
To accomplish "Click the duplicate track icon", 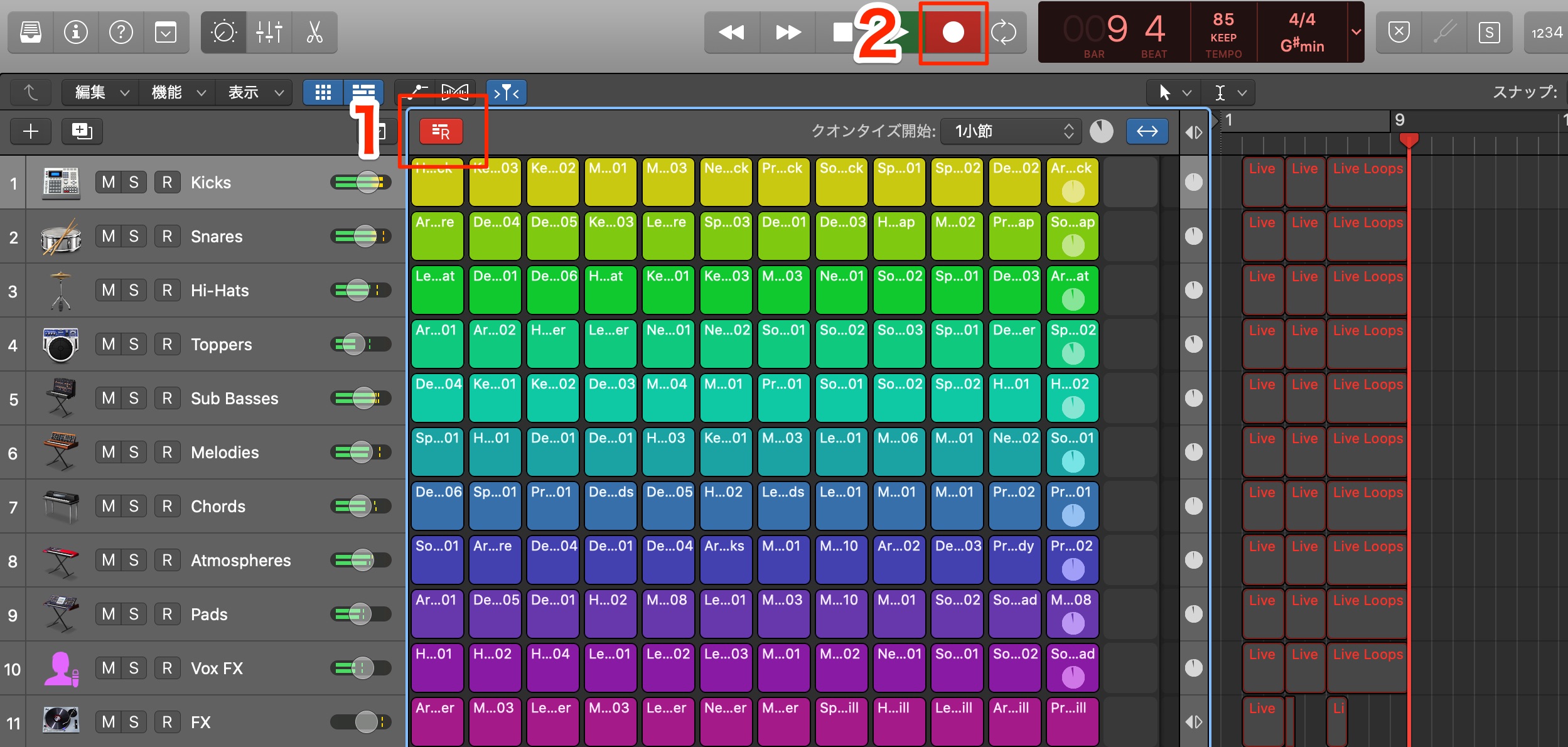I will (82, 131).
